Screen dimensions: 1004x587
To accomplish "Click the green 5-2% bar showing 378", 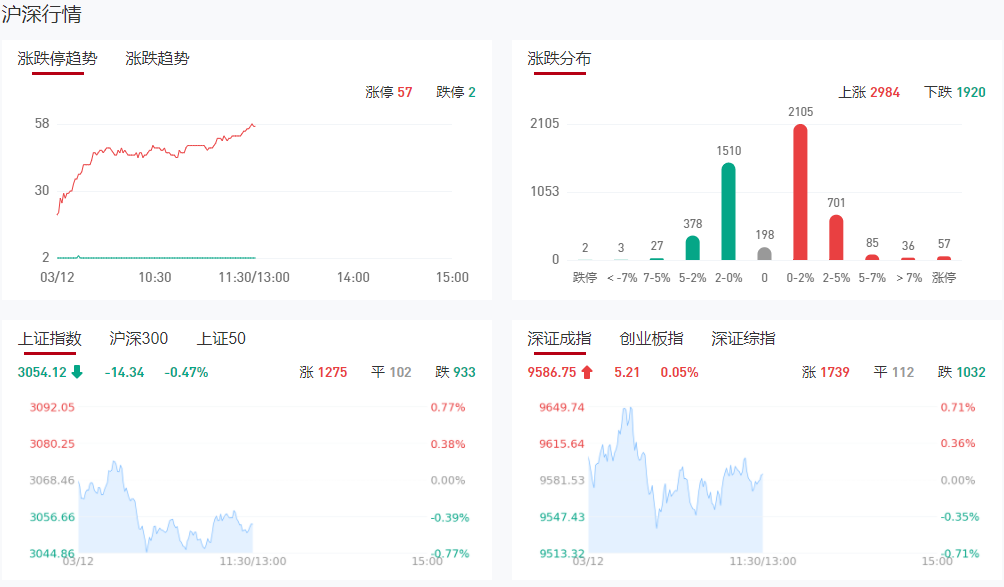I will click(692, 247).
